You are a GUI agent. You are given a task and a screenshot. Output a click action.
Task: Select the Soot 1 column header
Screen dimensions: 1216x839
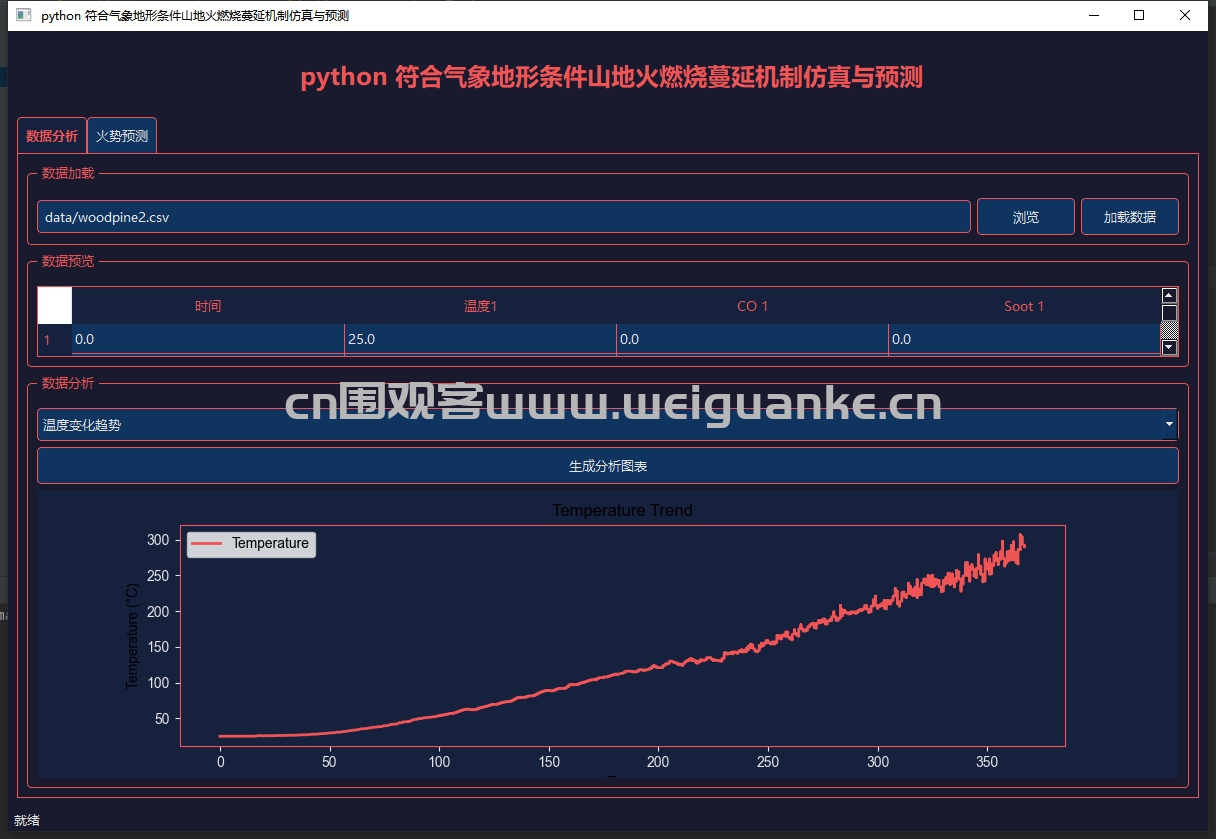click(x=1024, y=306)
